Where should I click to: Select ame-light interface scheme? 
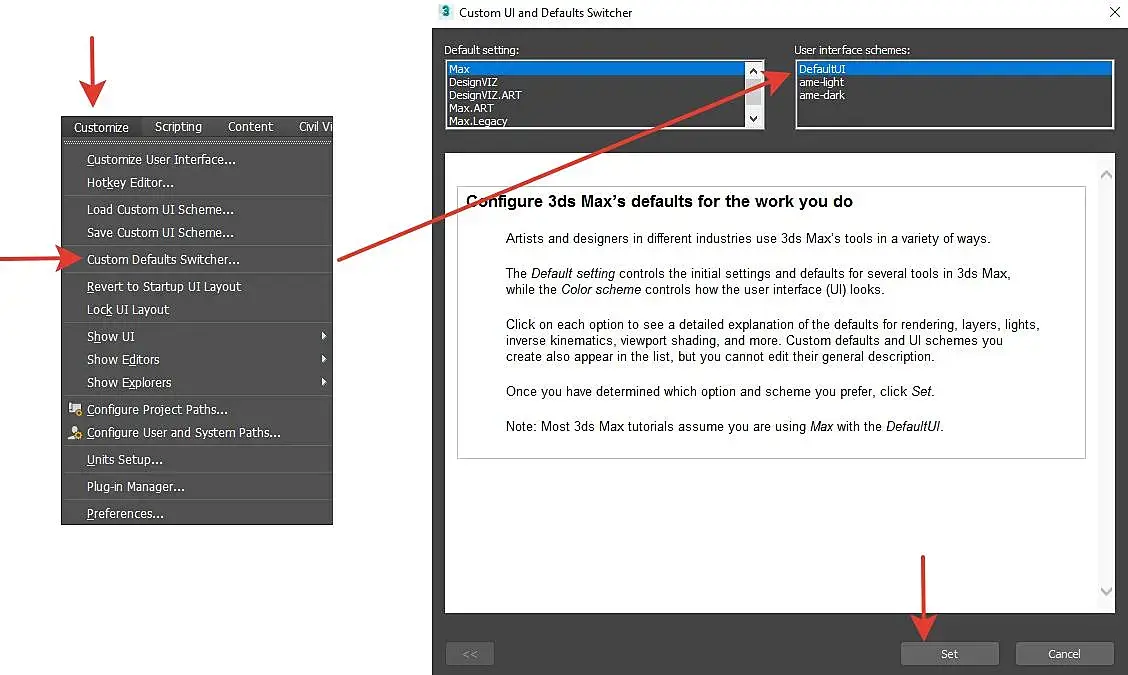click(954, 82)
